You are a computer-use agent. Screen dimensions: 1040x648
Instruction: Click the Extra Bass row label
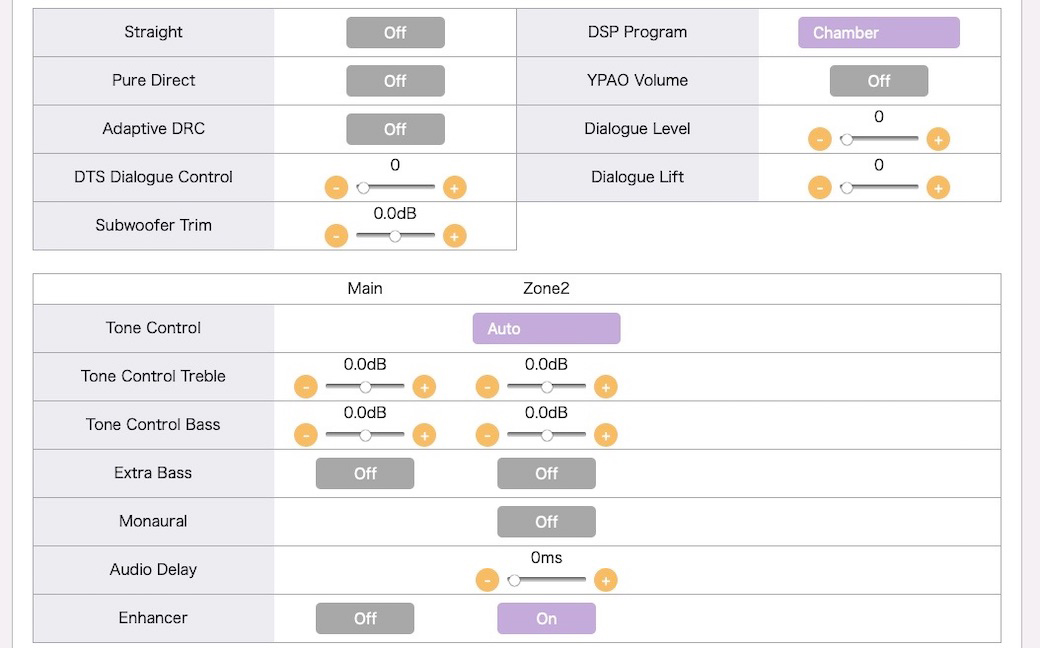[153, 473]
